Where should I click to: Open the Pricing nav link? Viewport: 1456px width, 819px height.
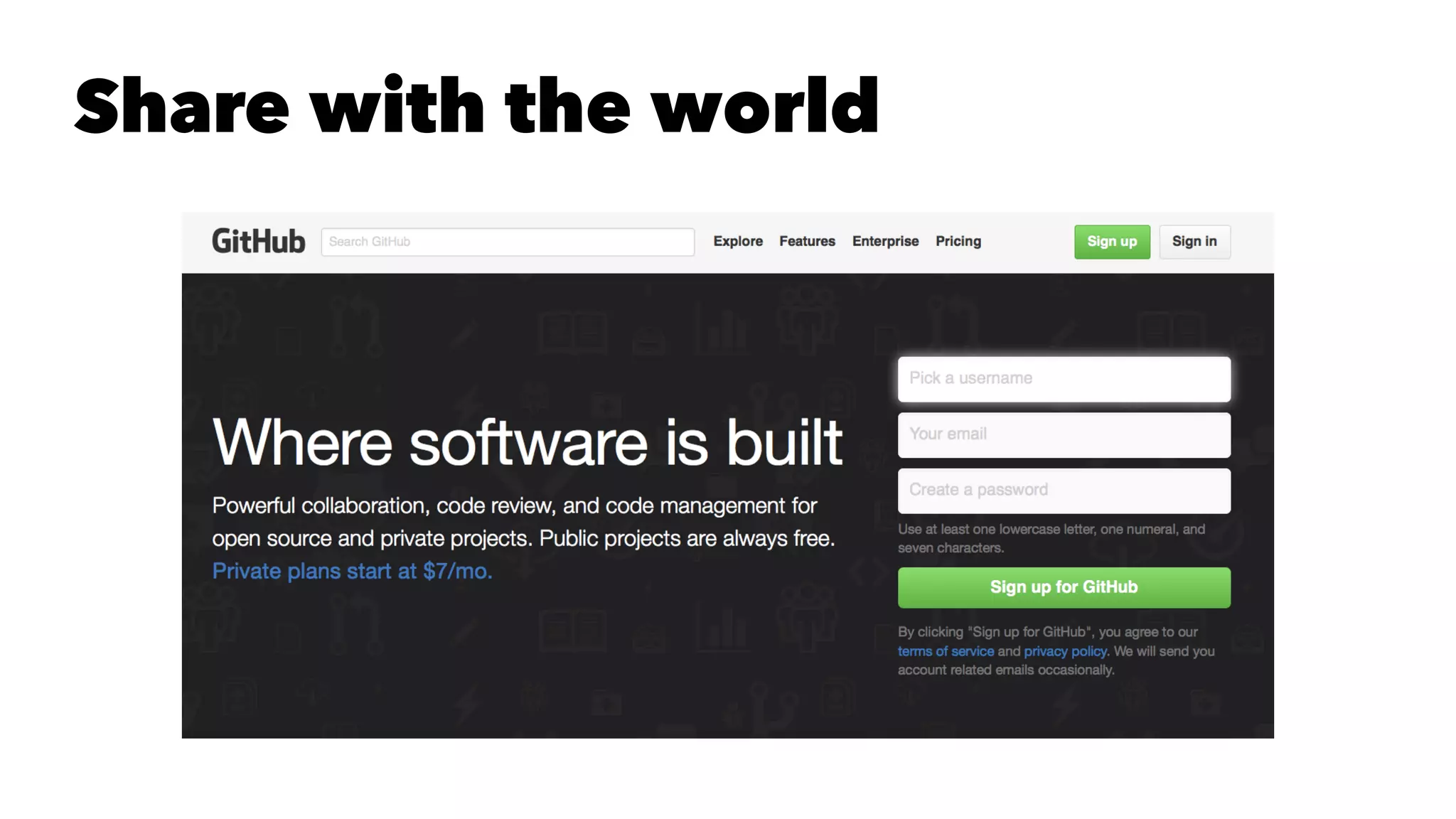pos(958,242)
